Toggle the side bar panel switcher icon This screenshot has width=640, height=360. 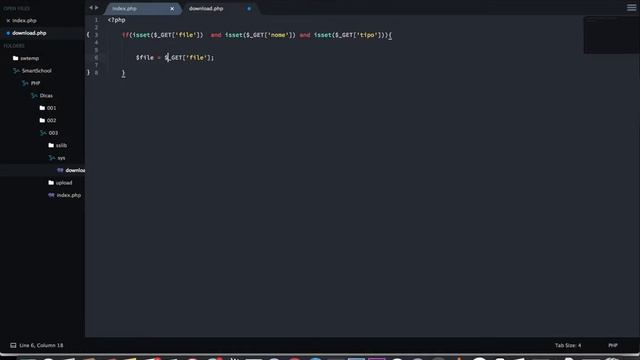pos(13,345)
